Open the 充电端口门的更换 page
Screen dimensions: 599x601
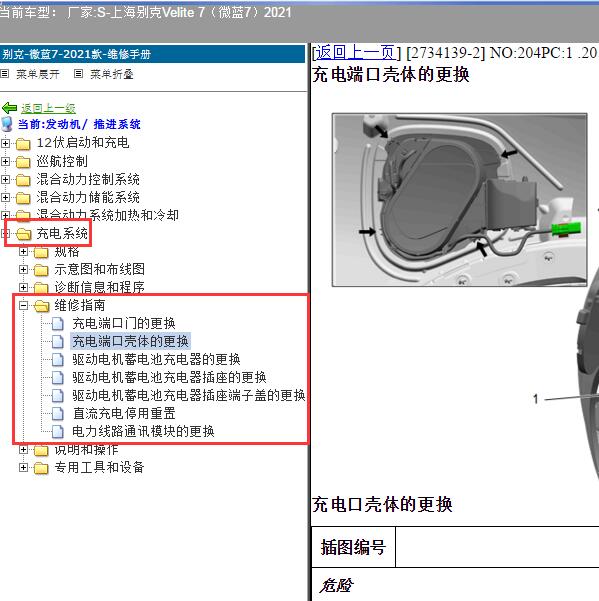click(x=124, y=323)
